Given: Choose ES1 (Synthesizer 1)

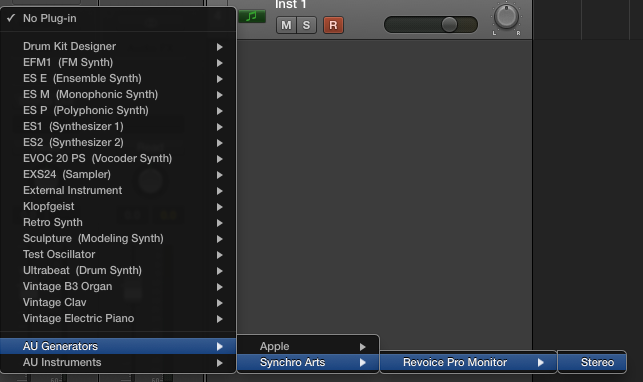Looking at the screenshot, I should tap(118, 126).
